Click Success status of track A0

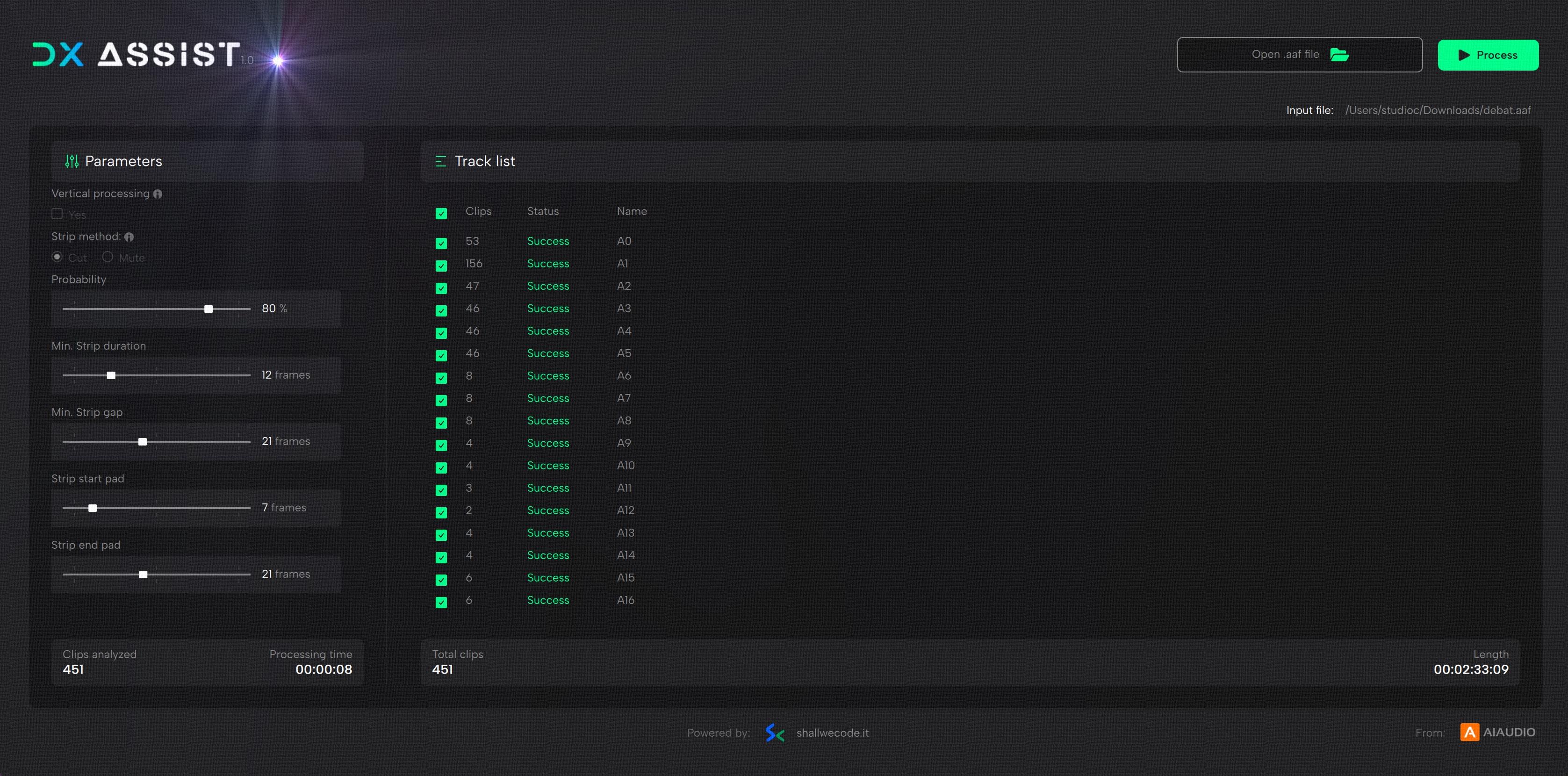tap(548, 241)
